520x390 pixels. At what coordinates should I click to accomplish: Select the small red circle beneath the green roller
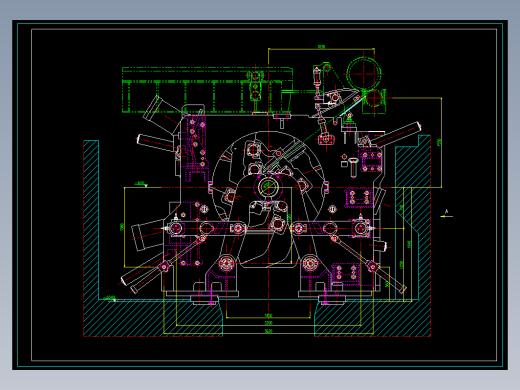[373, 98]
